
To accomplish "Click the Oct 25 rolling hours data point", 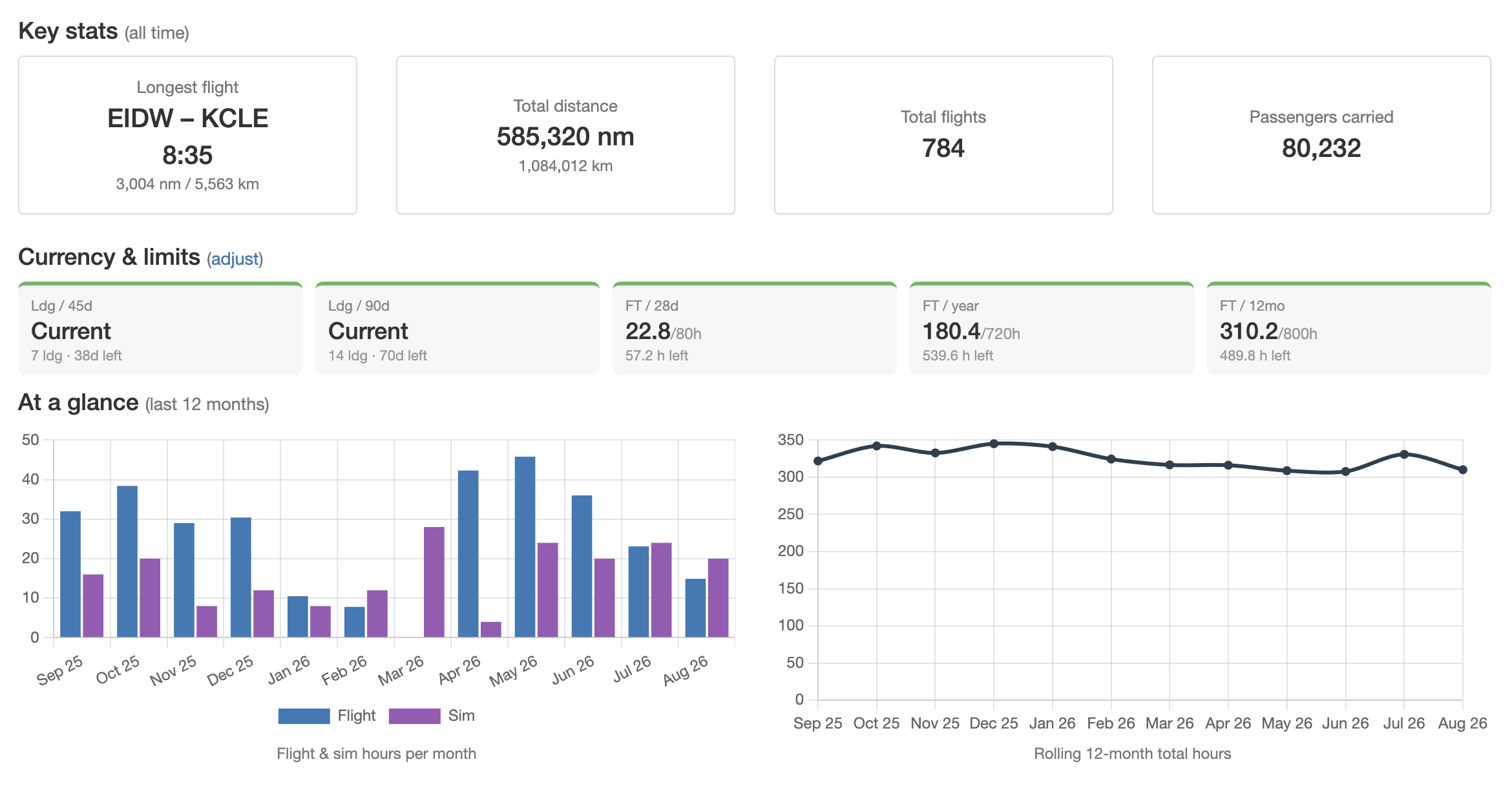I will 877,446.
